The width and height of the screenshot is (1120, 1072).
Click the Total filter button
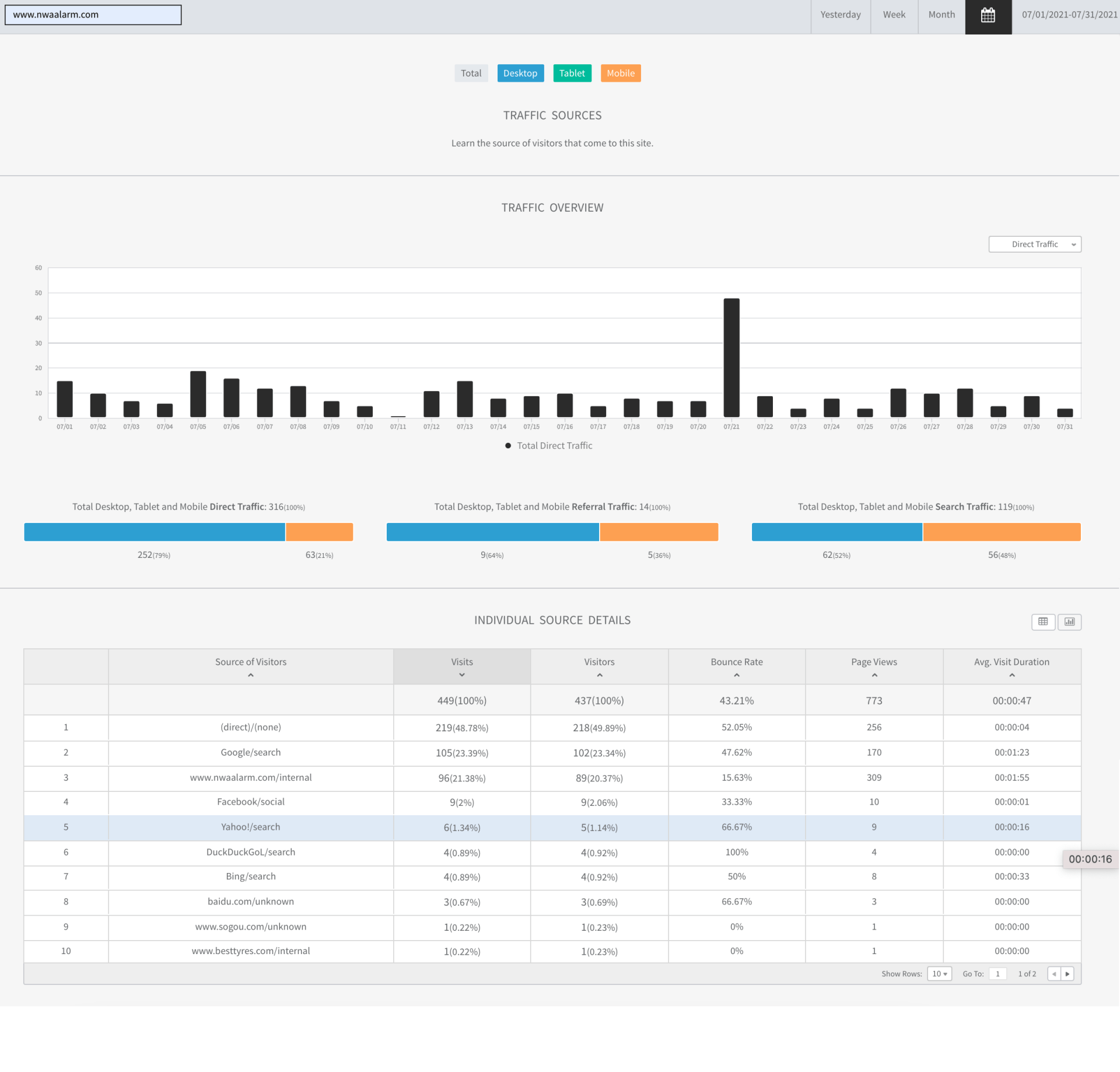point(471,73)
